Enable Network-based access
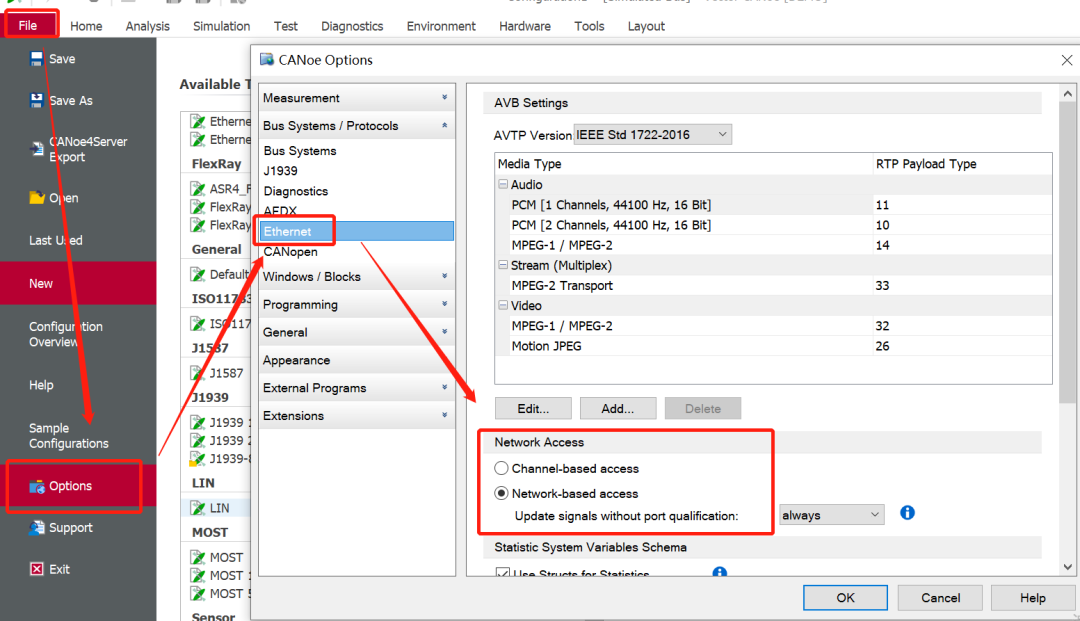Image resolution: width=1080 pixels, height=621 pixels. pyautogui.click(x=502, y=491)
